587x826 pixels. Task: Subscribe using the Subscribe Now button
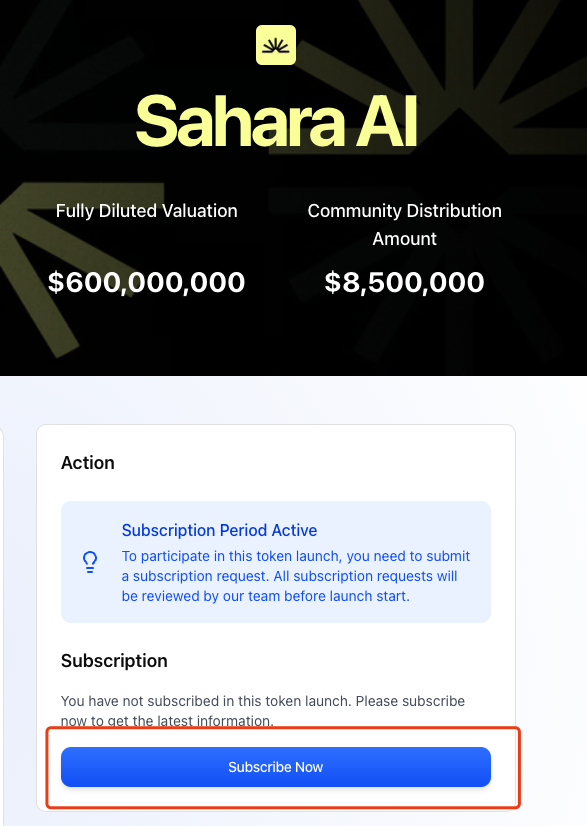click(x=276, y=767)
